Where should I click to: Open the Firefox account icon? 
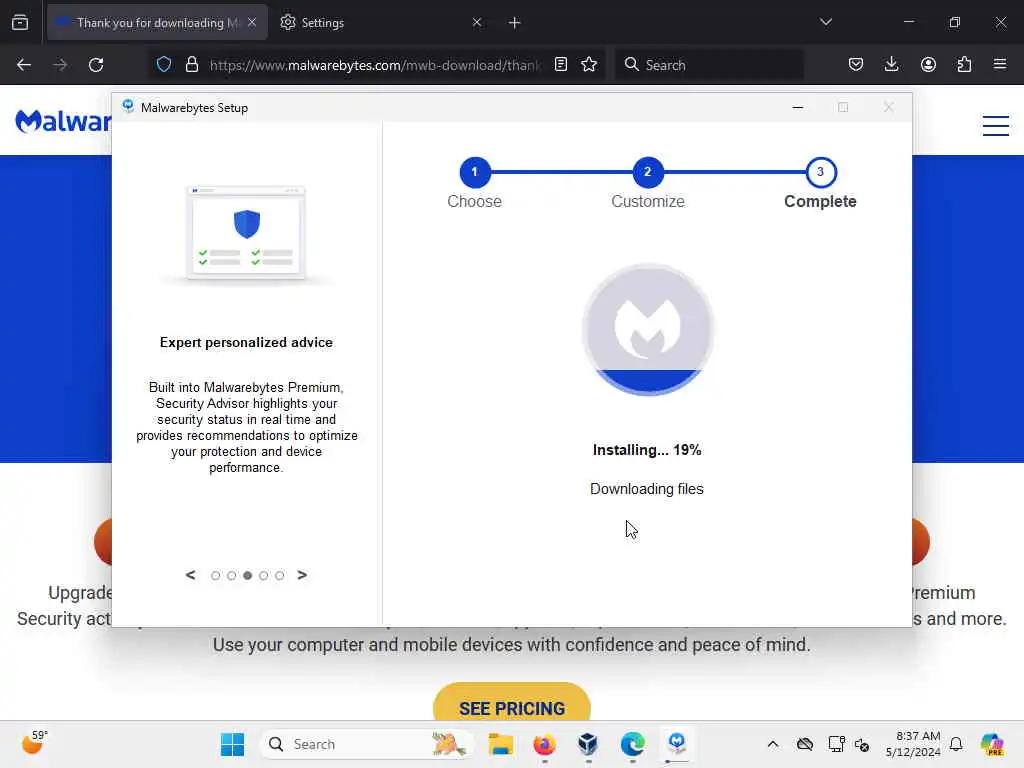[x=928, y=65]
